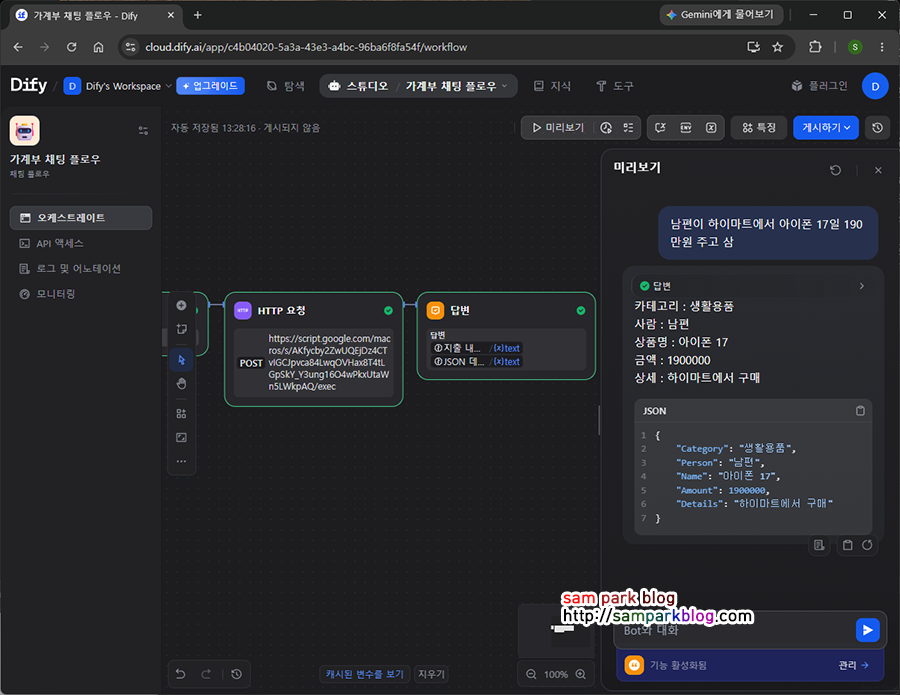Click the POST method label in HTTP node
The image size is (900, 695).
point(251,363)
